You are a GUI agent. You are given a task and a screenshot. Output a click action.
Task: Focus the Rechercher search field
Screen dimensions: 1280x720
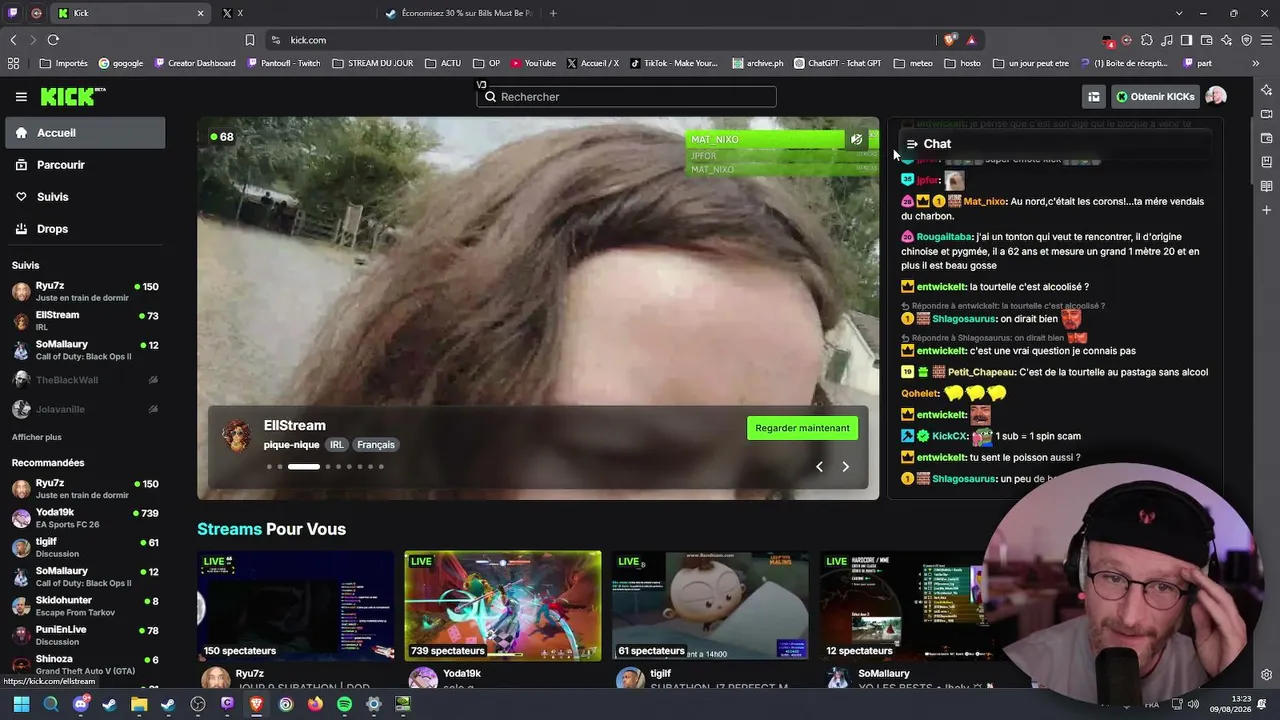pyautogui.click(x=626, y=97)
